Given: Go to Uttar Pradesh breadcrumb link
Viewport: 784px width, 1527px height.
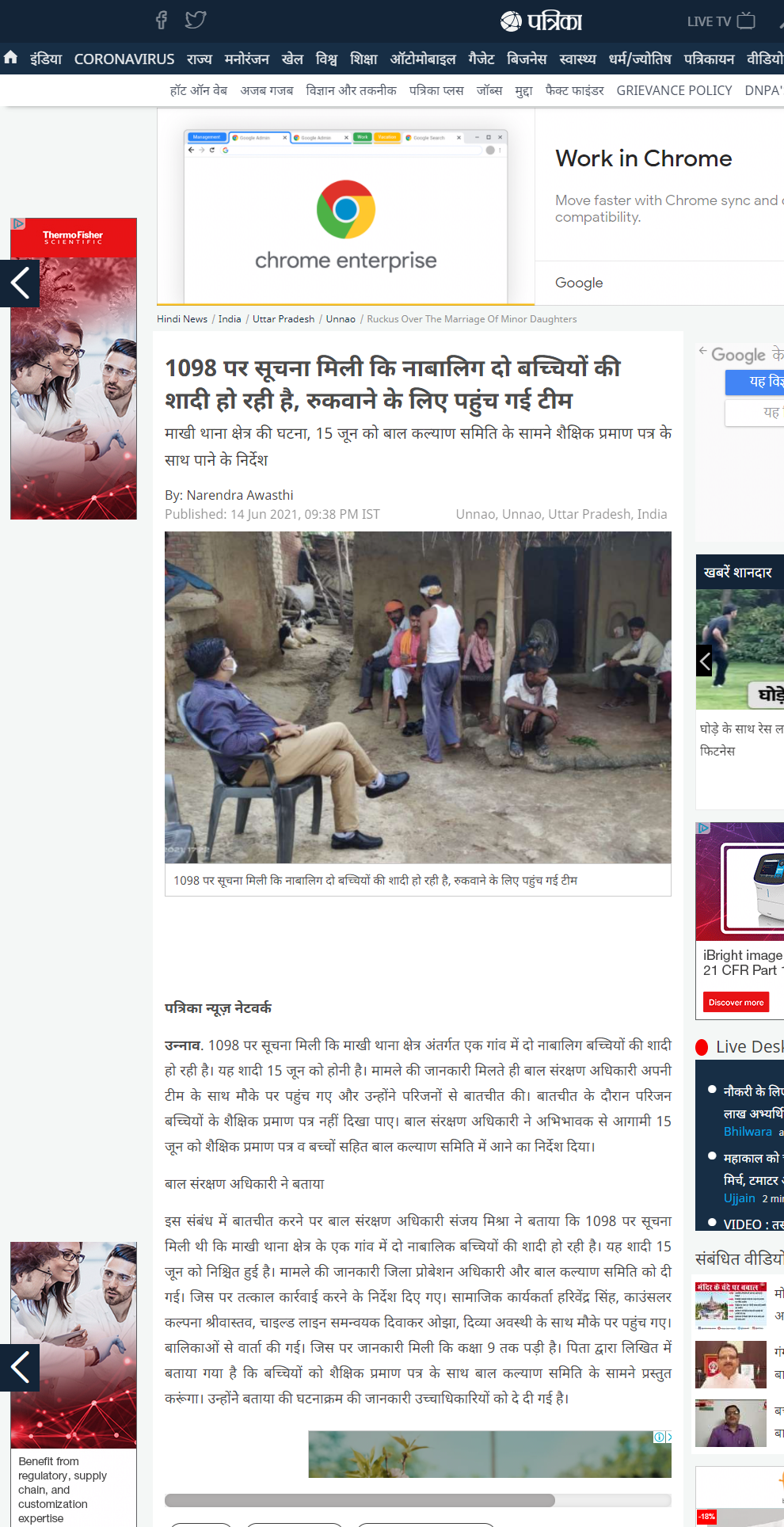Looking at the screenshot, I should pos(284,319).
